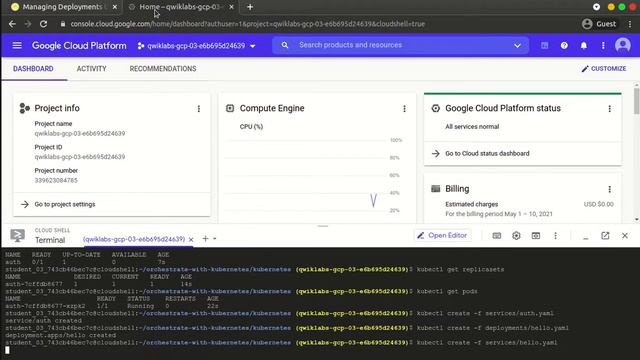This screenshot has width=640, height=360.
Task: Close the Cloud Shell panel
Action: [624, 236]
